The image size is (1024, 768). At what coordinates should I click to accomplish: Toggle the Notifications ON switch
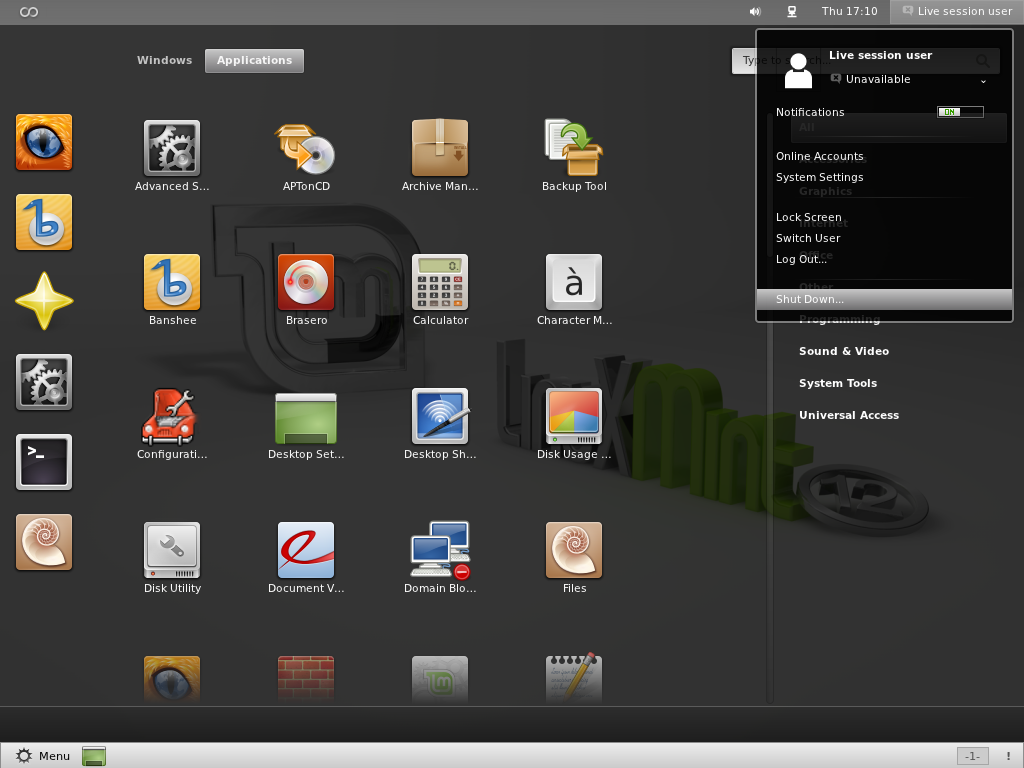click(960, 112)
